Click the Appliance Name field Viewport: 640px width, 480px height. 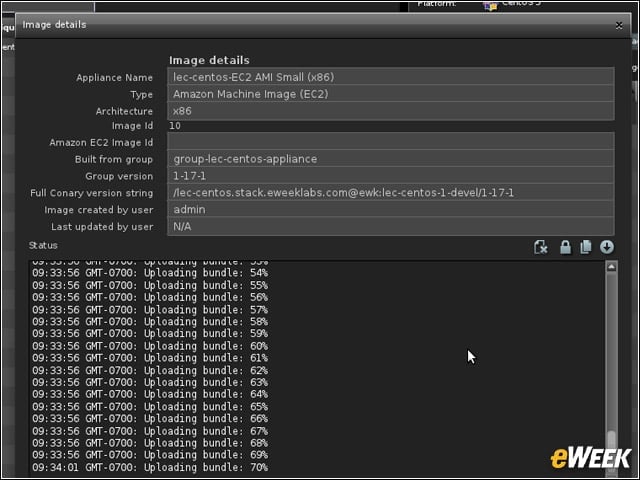391,77
